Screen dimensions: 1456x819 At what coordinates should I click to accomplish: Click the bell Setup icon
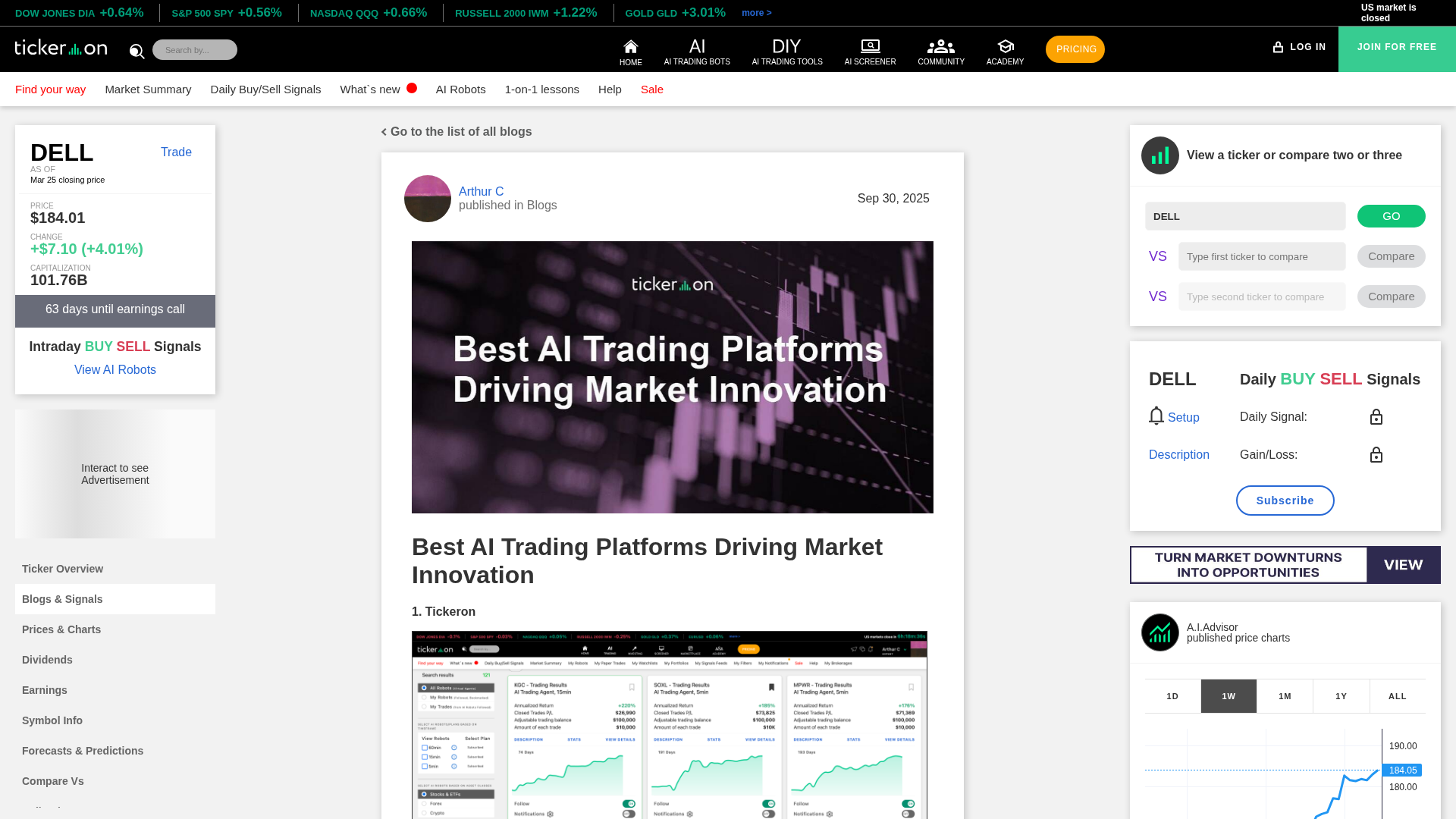[1156, 416]
